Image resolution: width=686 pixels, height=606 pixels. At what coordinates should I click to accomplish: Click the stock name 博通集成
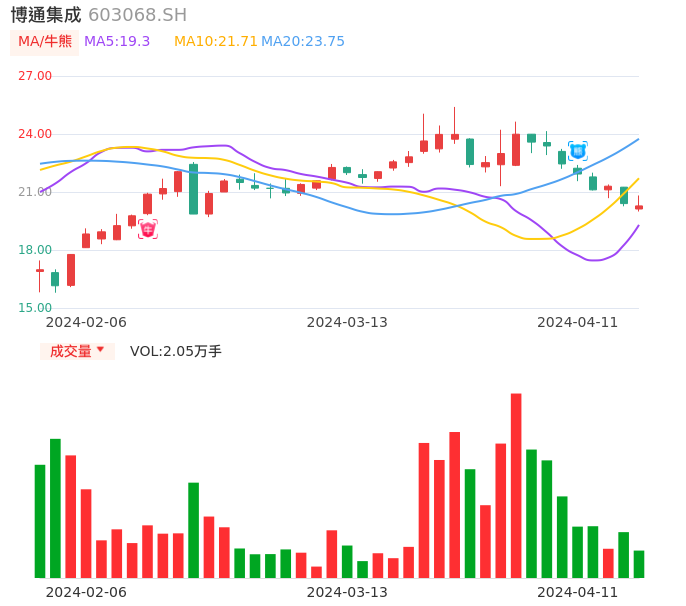click(46, 15)
